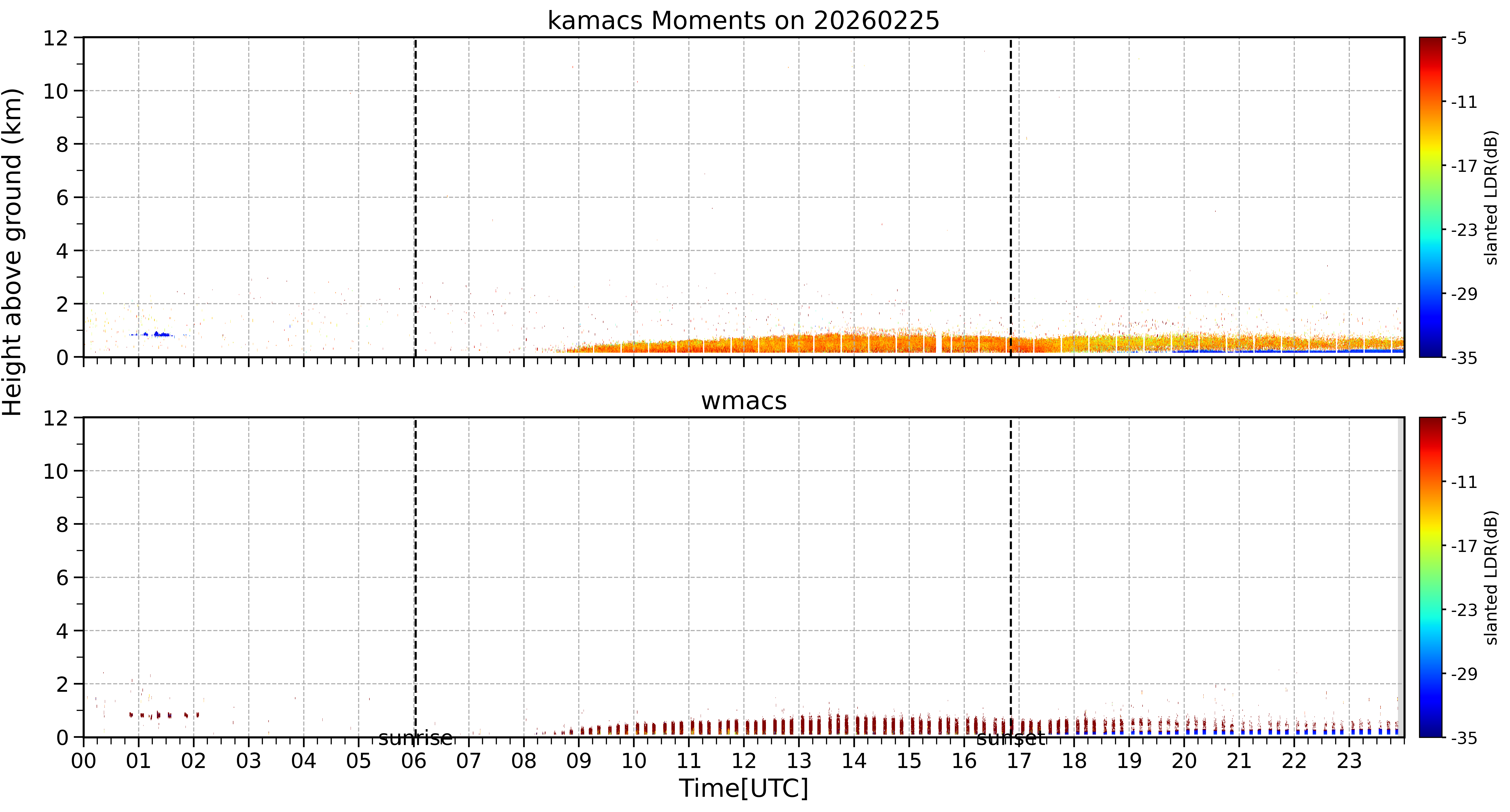The image size is (1510, 812).
Task: Select the "Time[UTC]" axis label
Action: [743, 788]
